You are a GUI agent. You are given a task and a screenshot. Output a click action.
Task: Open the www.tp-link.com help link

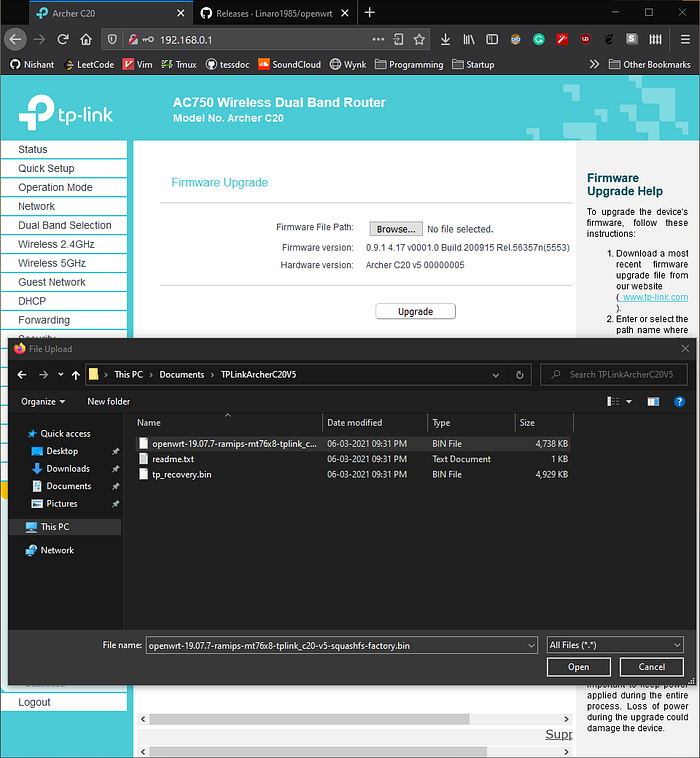tap(655, 297)
